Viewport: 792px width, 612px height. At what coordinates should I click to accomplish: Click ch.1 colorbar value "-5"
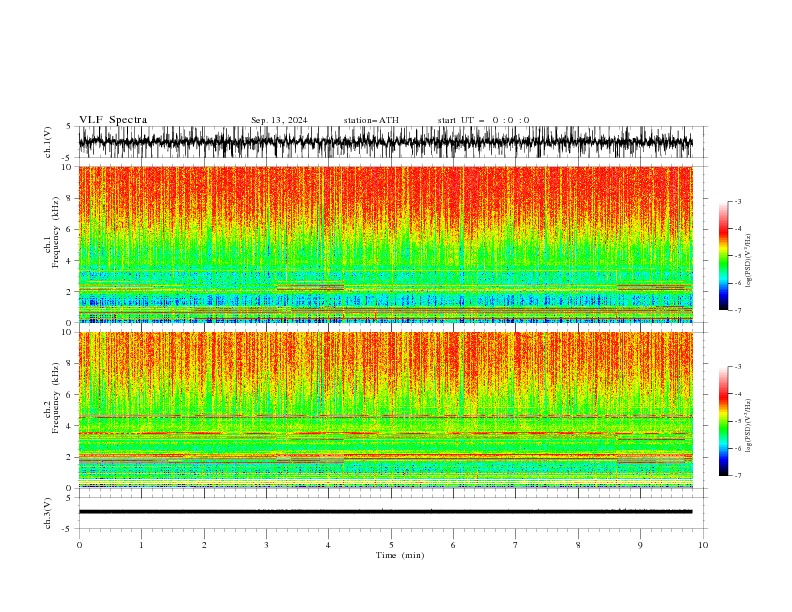(x=738, y=256)
